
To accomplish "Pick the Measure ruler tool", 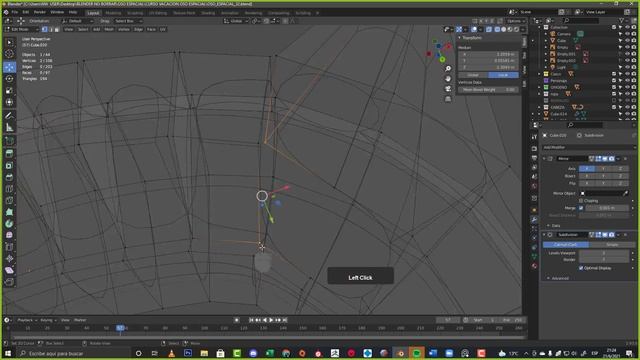I will 9,128.
